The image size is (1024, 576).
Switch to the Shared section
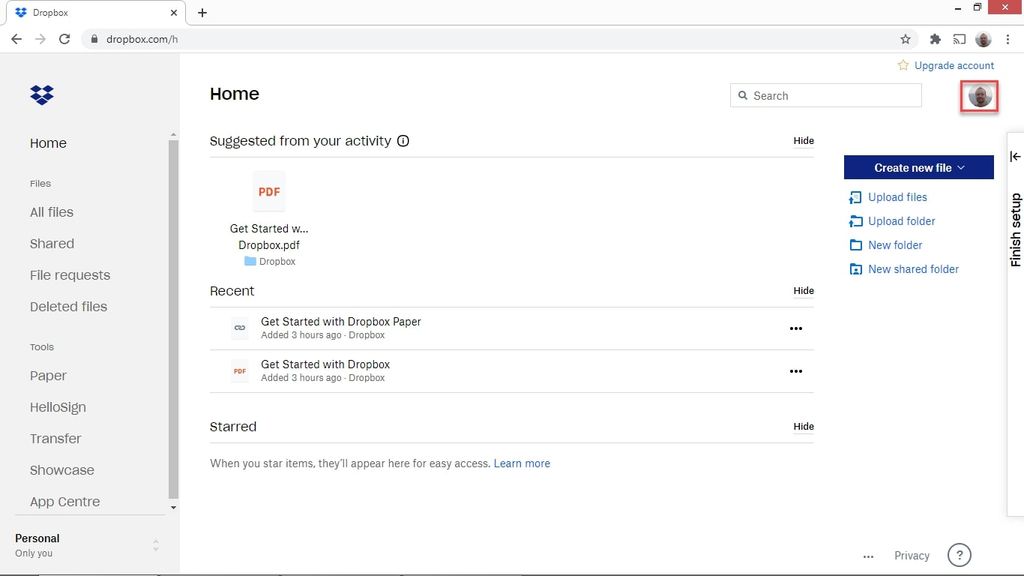coord(52,243)
